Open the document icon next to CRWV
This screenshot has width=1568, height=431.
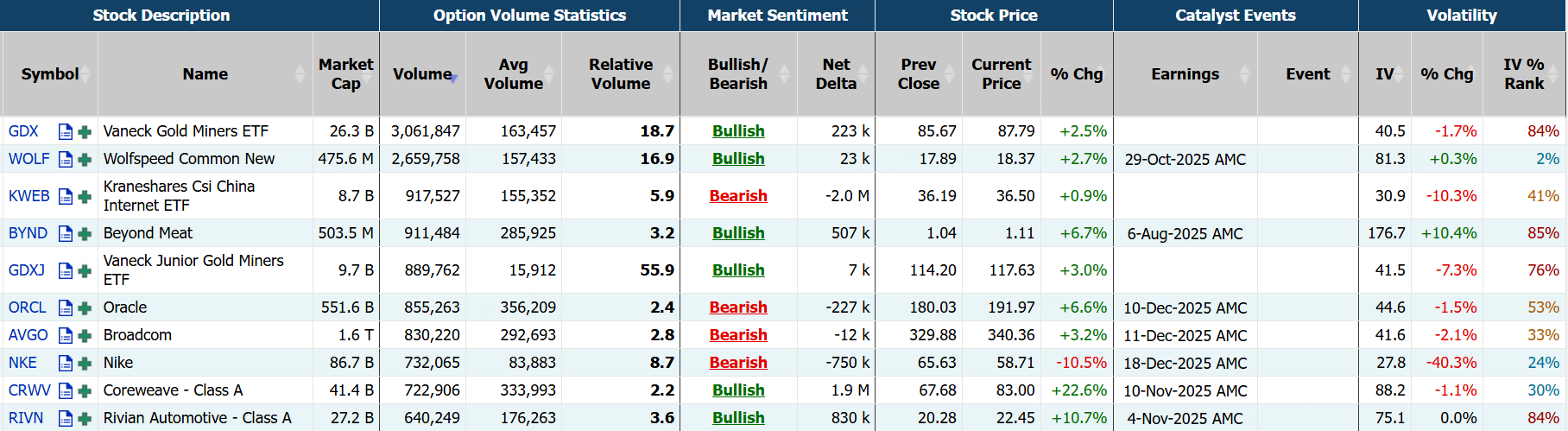tap(66, 391)
